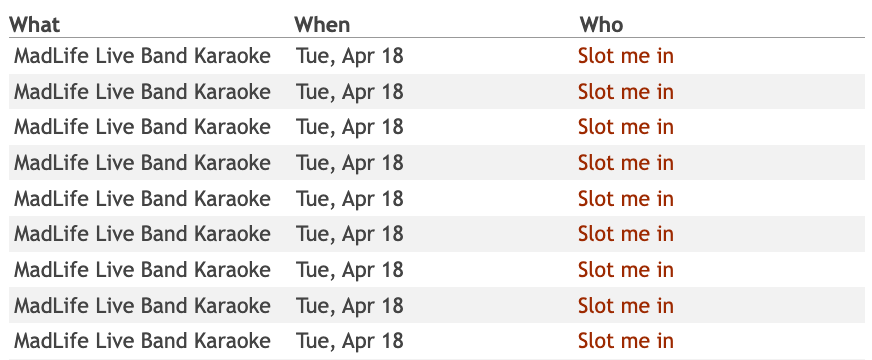Click 'Slot me in' in the second row
The image size is (872, 360).
coord(626,92)
